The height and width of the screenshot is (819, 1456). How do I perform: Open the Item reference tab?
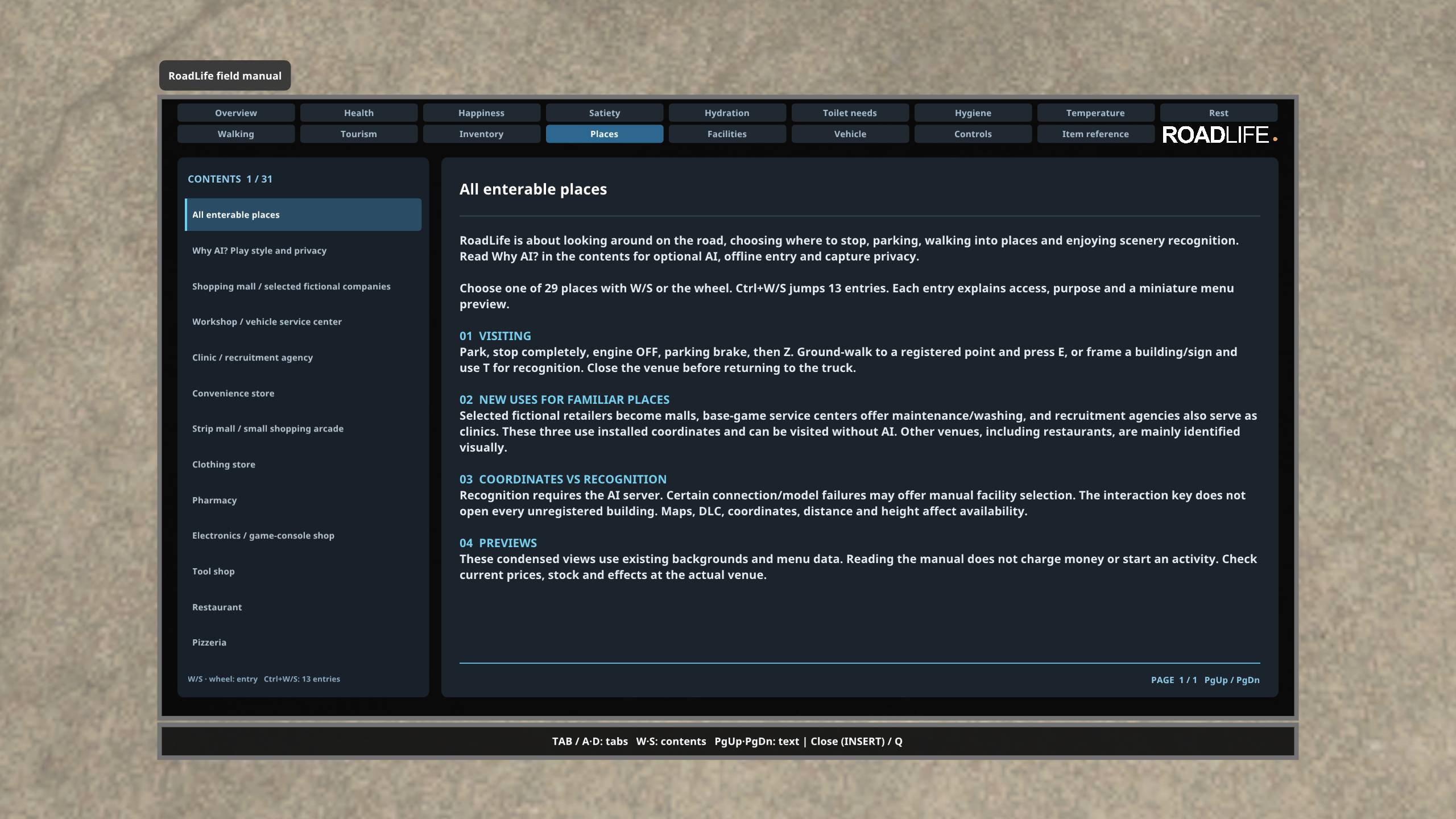[x=1096, y=134]
